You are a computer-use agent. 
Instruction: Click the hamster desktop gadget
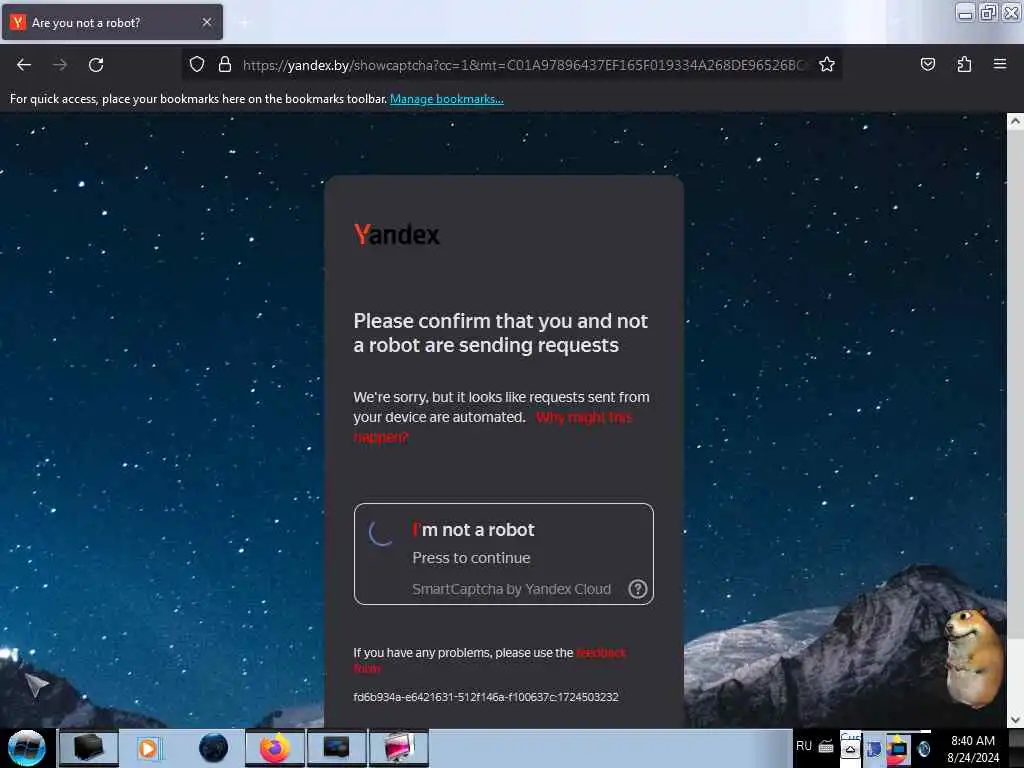click(x=974, y=657)
